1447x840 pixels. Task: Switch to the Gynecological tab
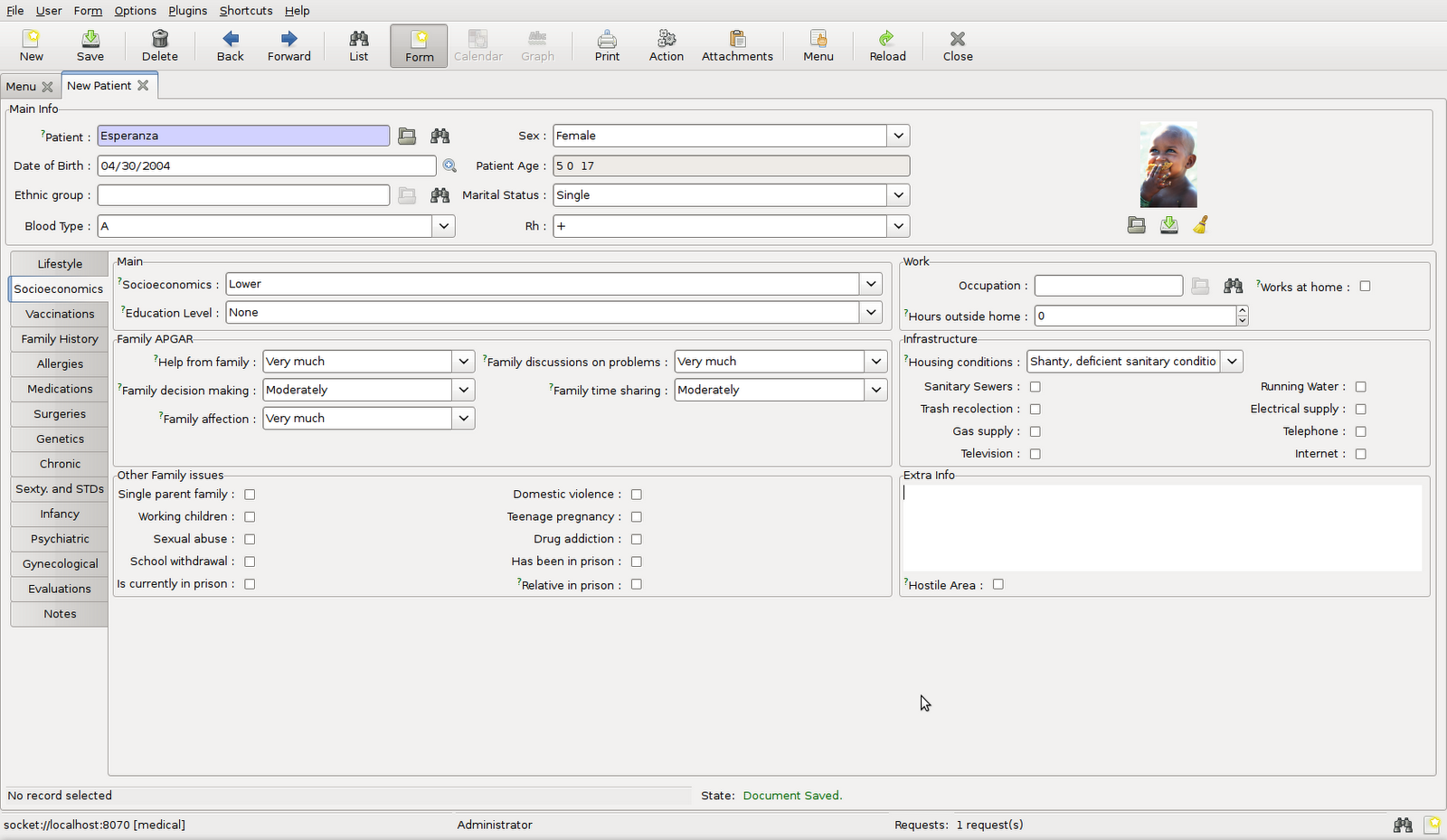click(60, 564)
